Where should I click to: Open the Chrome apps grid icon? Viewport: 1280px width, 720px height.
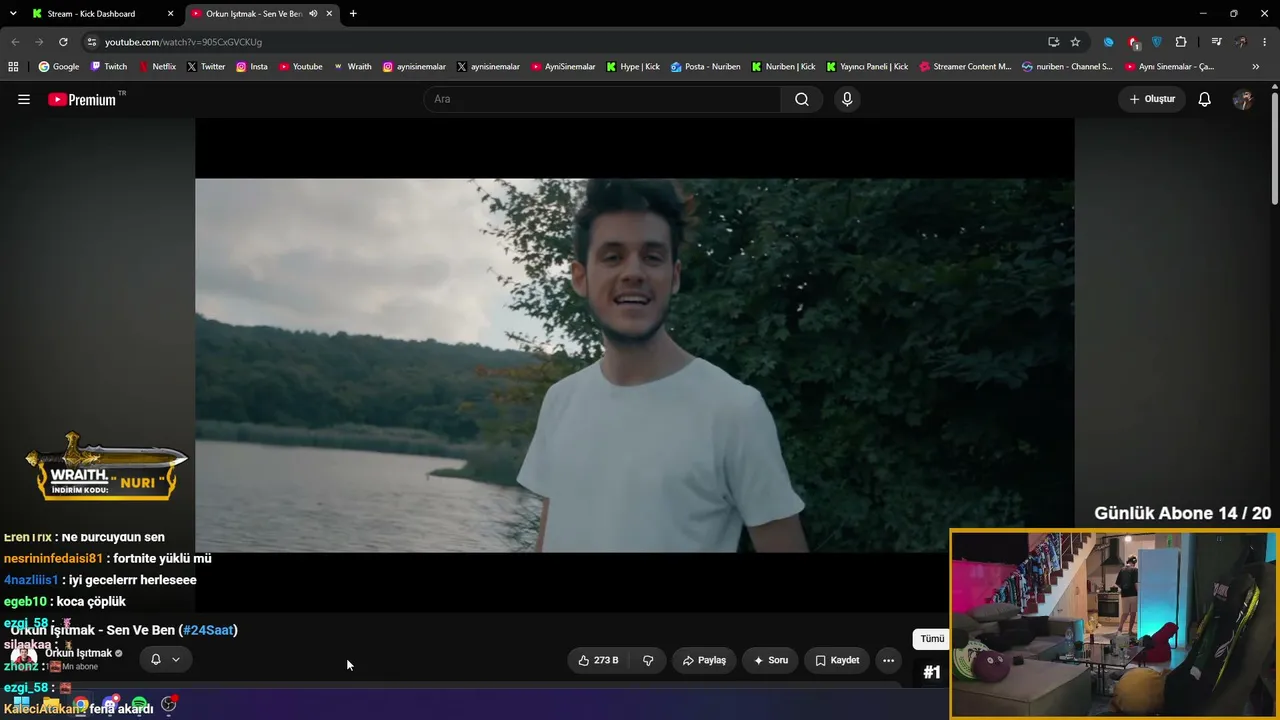click(x=13, y=67)
